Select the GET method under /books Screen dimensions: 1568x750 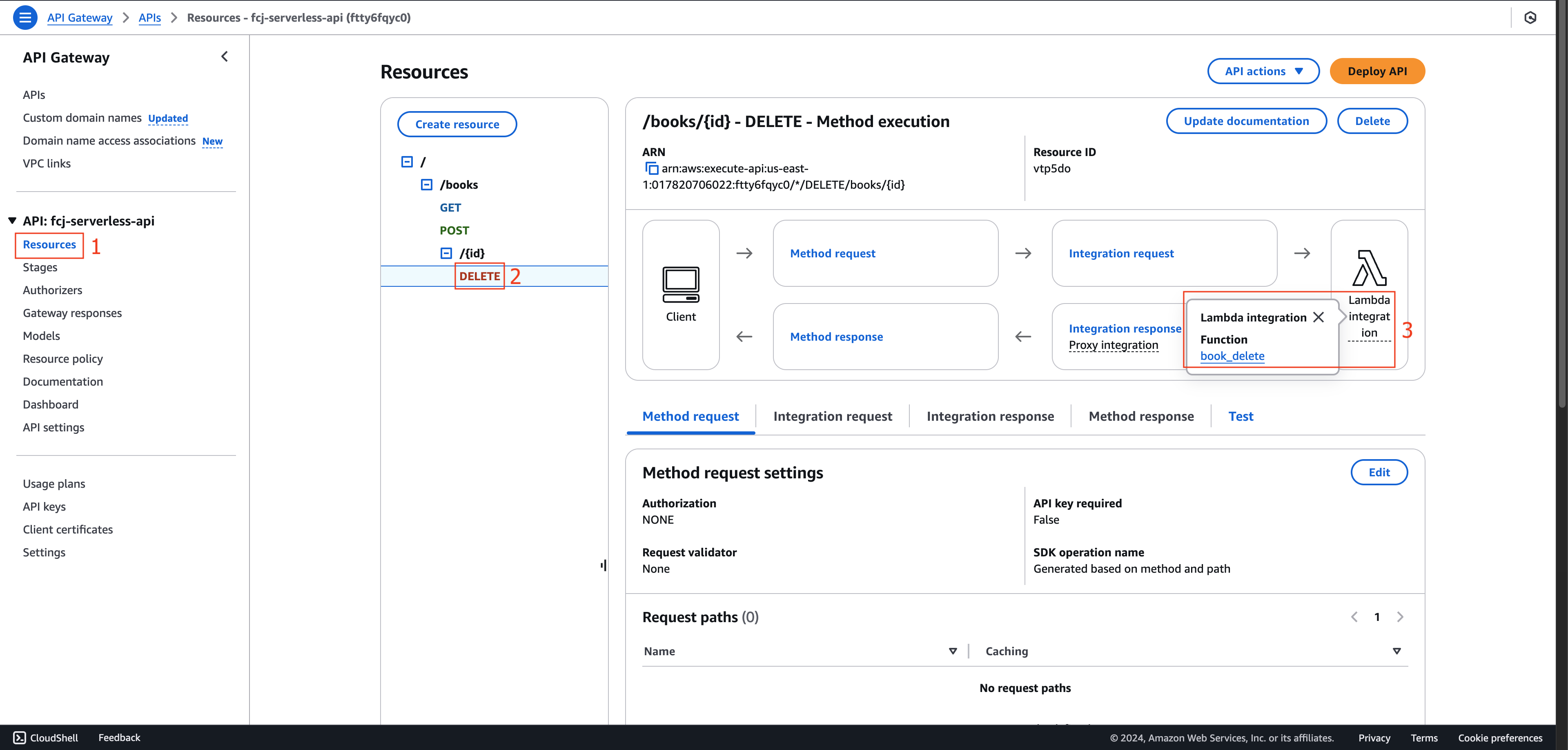[x=450, y=208]
